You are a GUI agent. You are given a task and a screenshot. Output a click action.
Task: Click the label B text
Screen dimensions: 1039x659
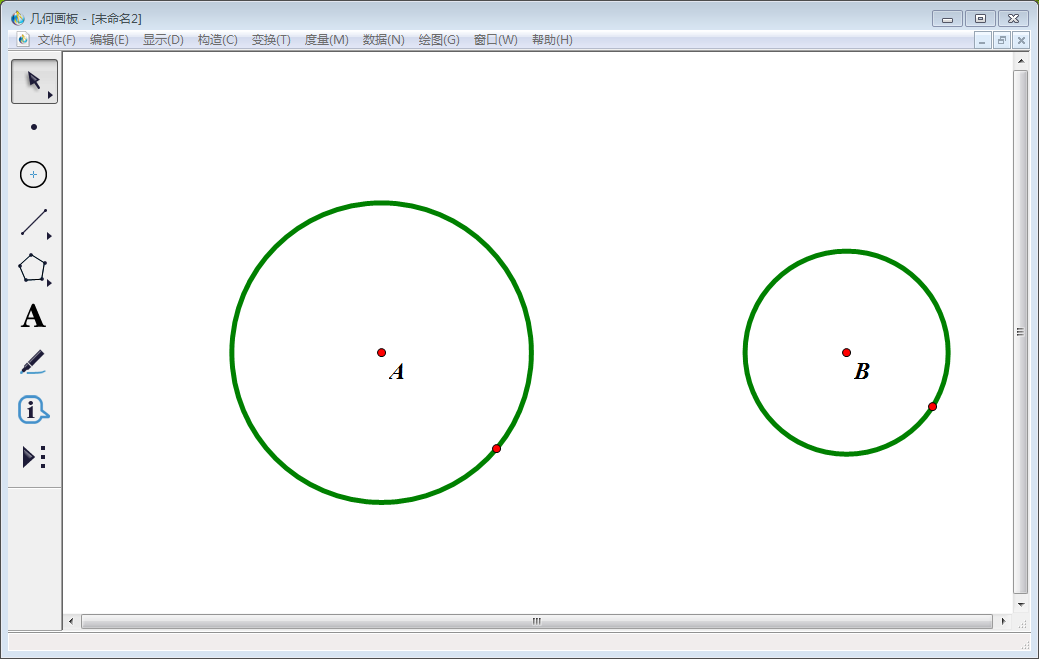[861, 371]
